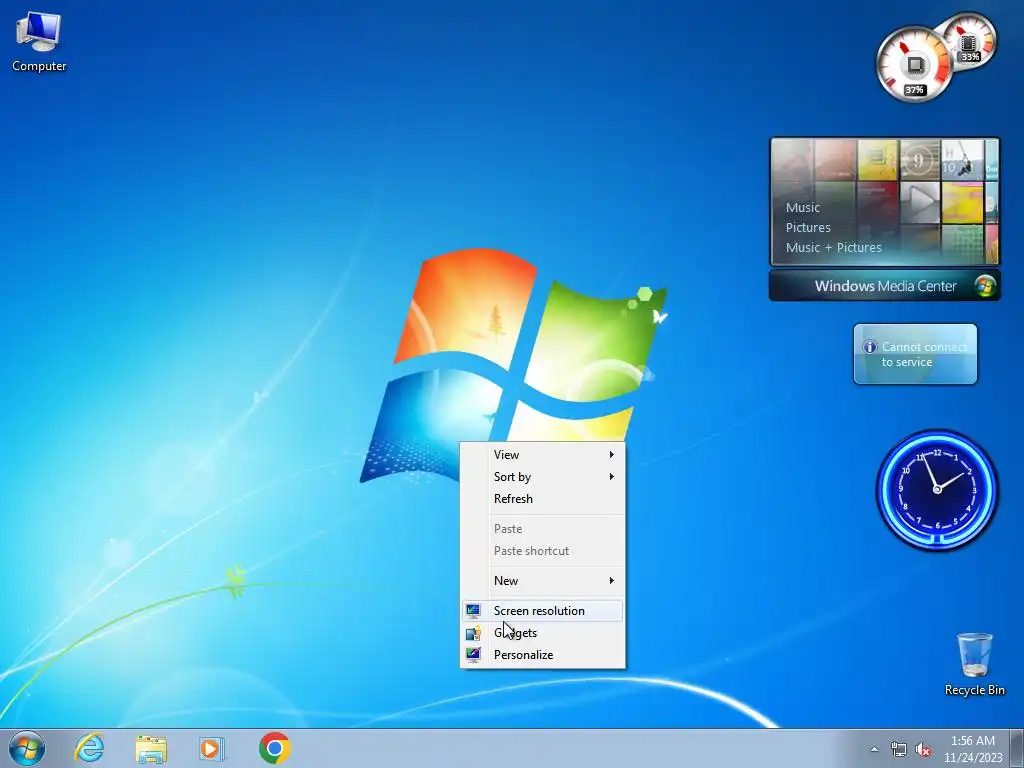1024x768 pixels.
Task: Click the Screen resolution monitor icon
Action: (473, 611)
